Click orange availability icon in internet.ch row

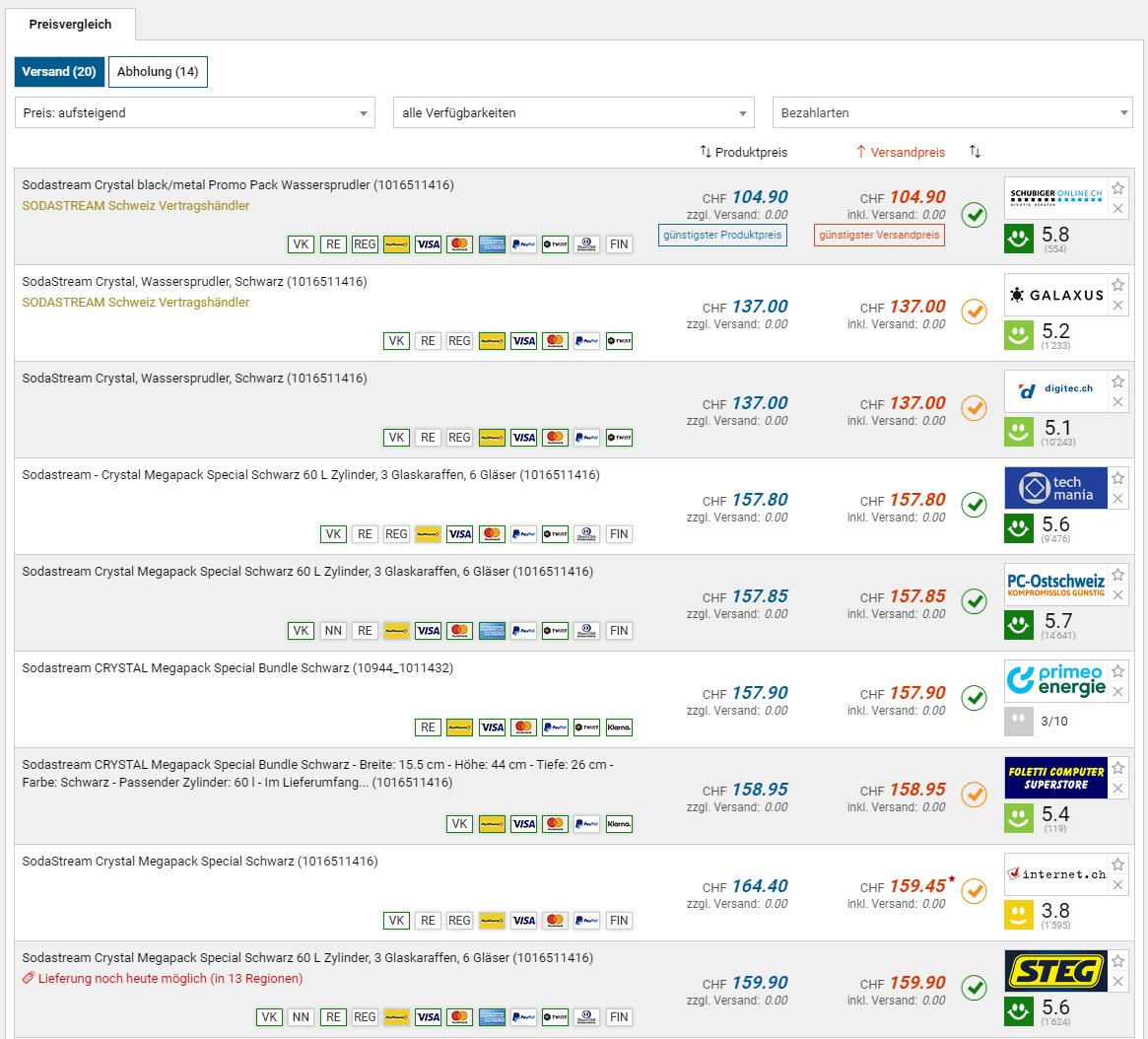click(x=974, y=891)
